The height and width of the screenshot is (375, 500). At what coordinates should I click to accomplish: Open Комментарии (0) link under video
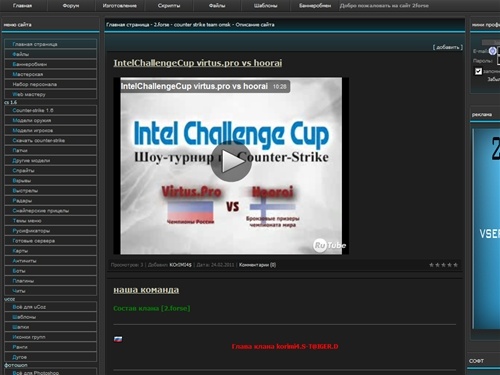point(257,265)
